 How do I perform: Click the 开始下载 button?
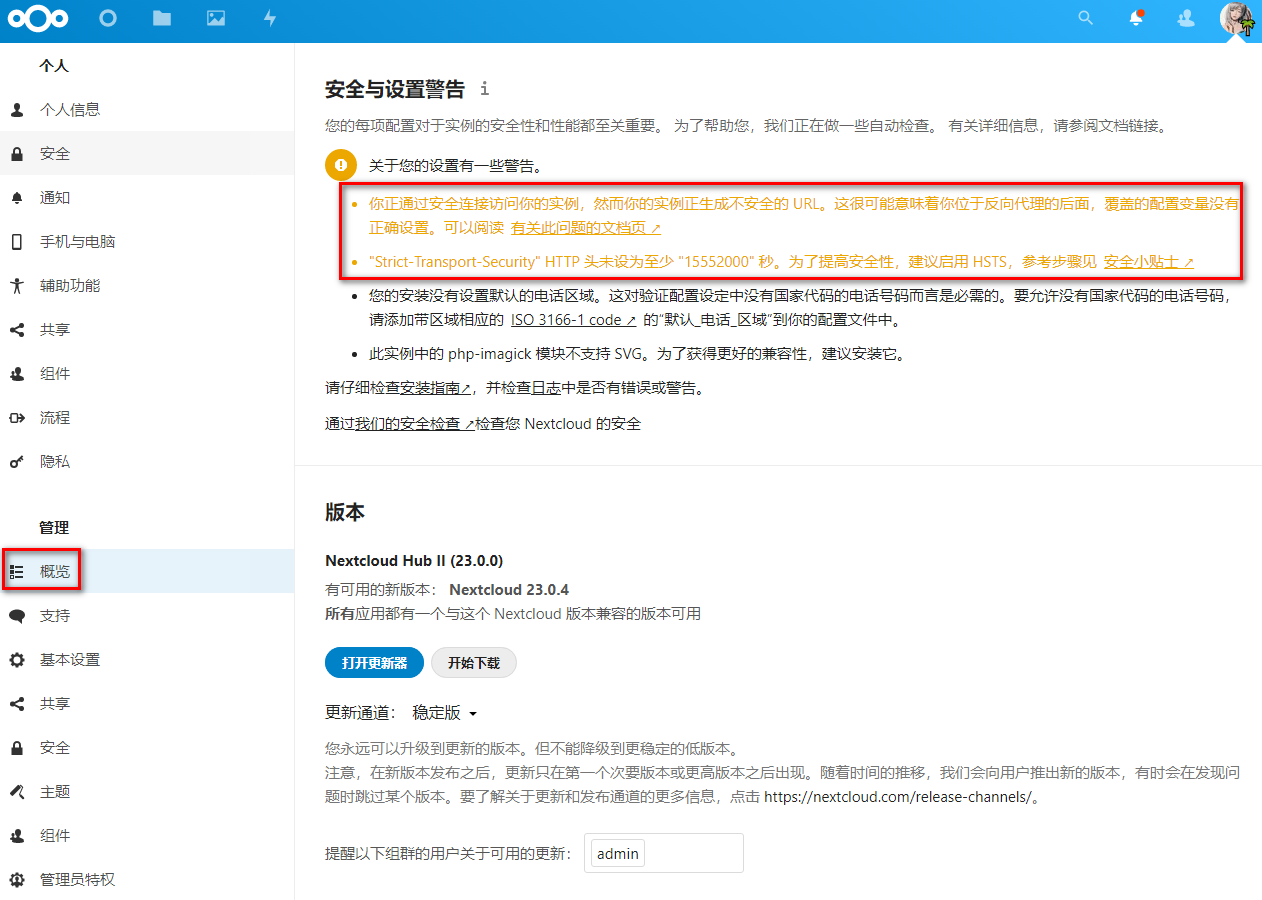point(473,662)
